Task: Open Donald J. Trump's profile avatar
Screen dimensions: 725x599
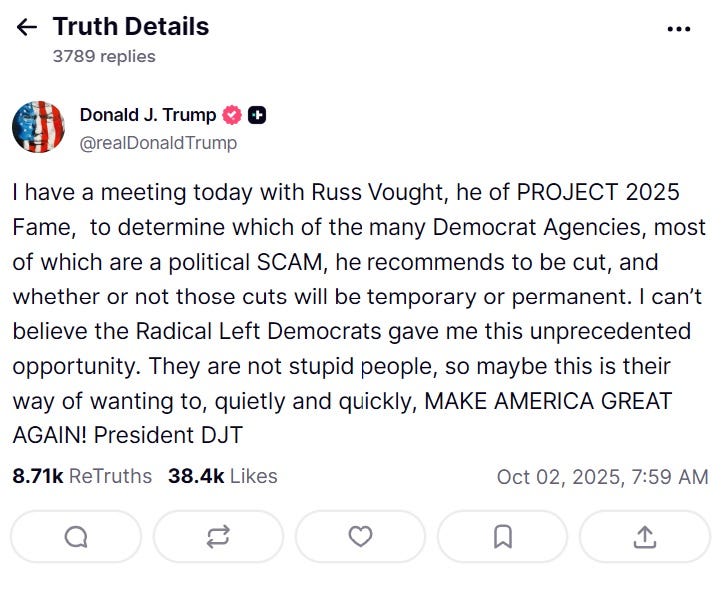Action: (38, 127)
